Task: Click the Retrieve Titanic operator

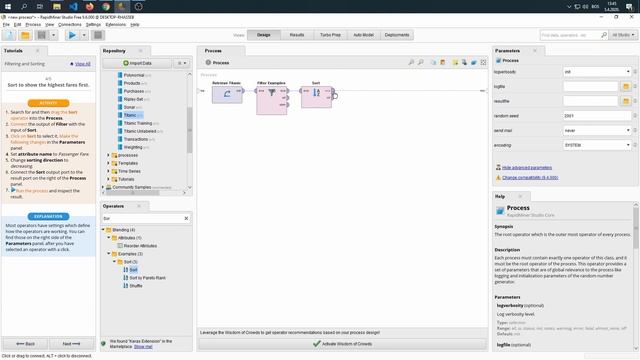Action: (227, 94)
